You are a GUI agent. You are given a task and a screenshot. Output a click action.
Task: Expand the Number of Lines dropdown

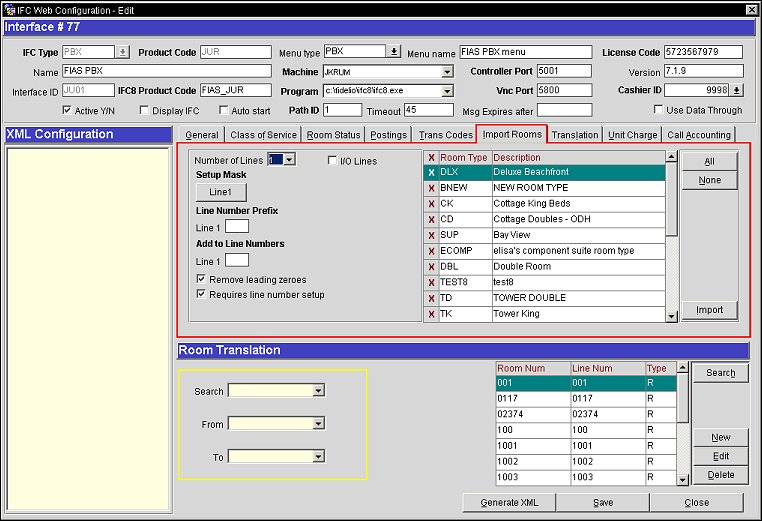pyautogui.click(x=289, y=159)
